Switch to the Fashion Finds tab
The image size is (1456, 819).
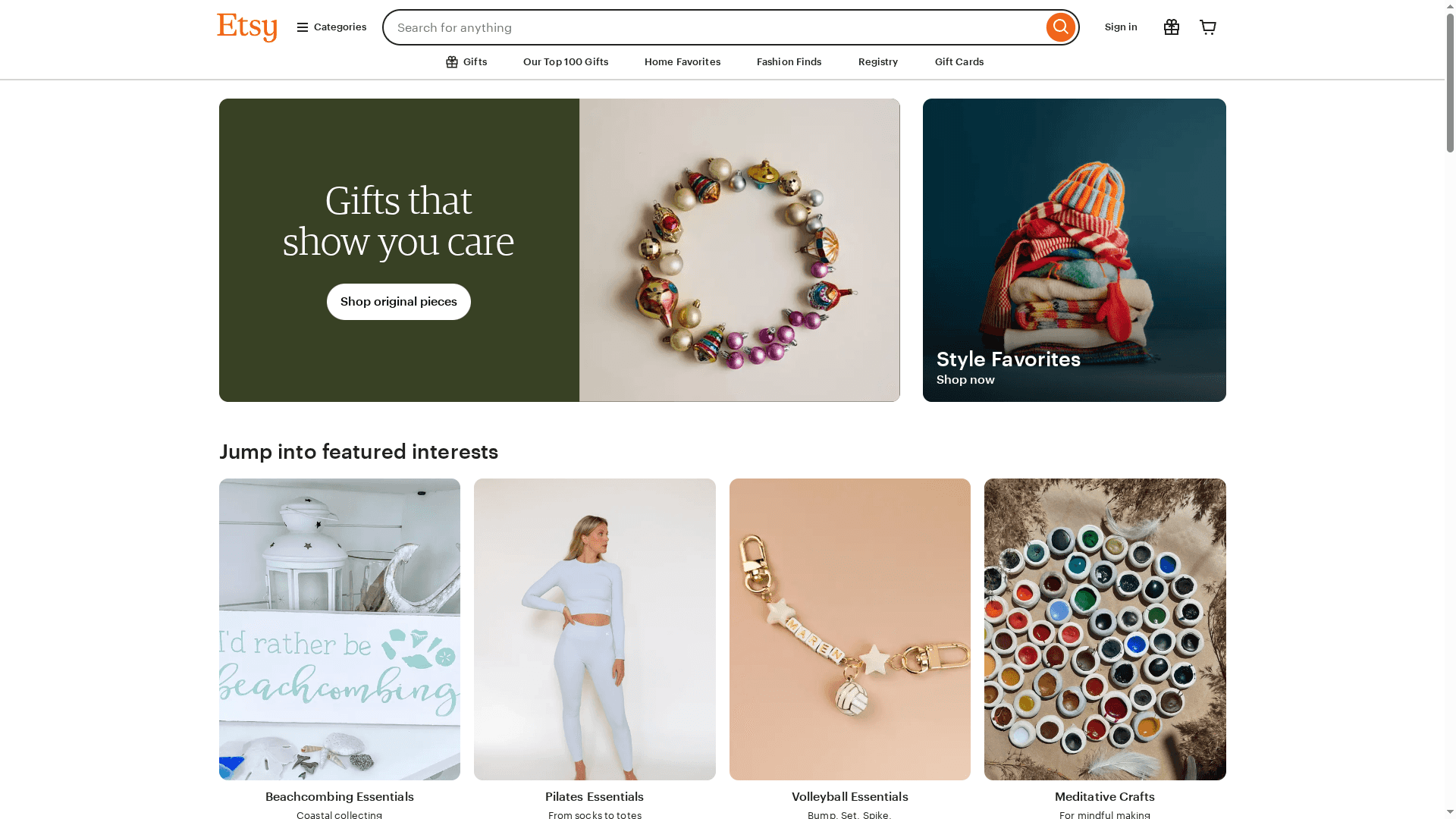(x=789, y=61)
